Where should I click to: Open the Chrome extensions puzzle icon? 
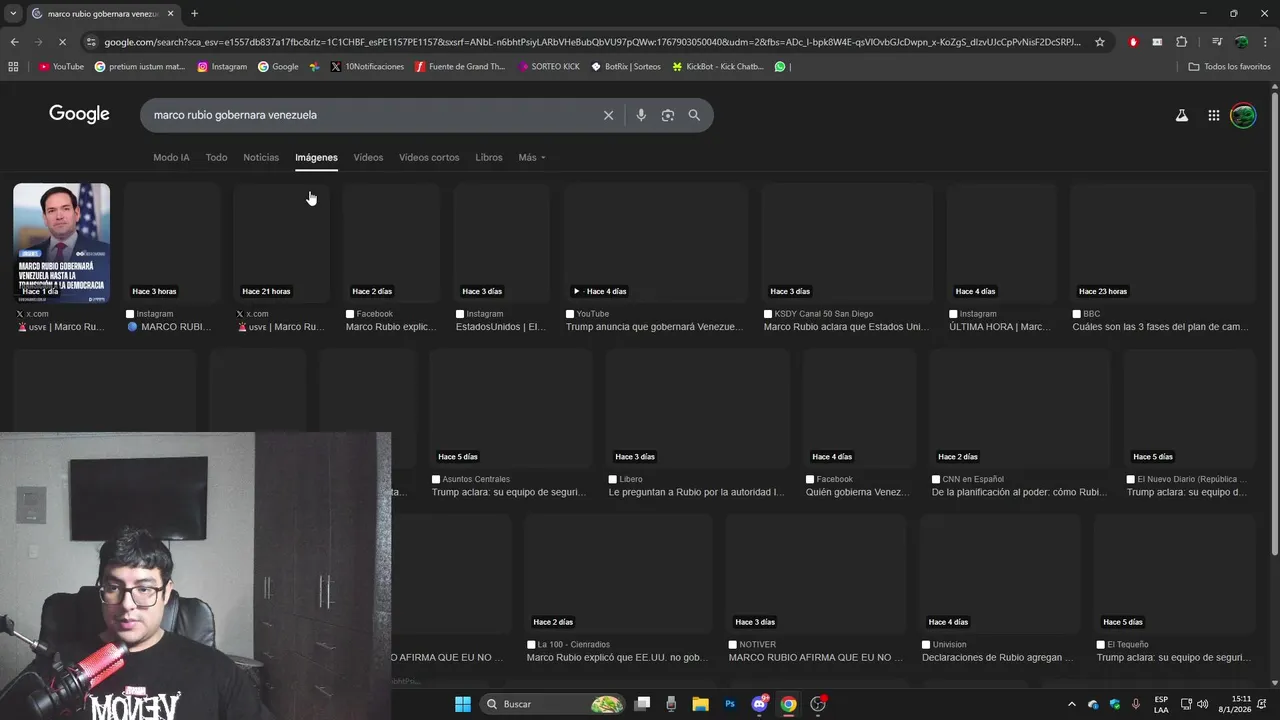point(1181,42)
